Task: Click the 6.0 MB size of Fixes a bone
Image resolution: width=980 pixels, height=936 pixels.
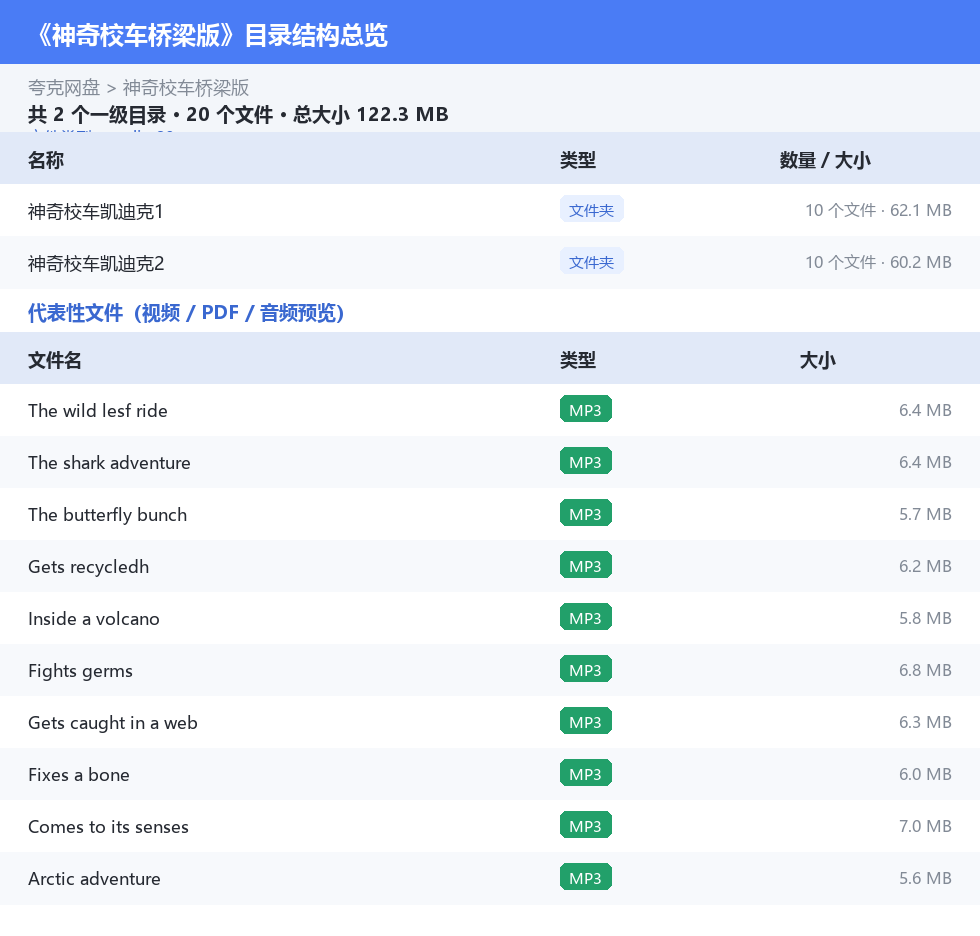Action: coord(925,774)
